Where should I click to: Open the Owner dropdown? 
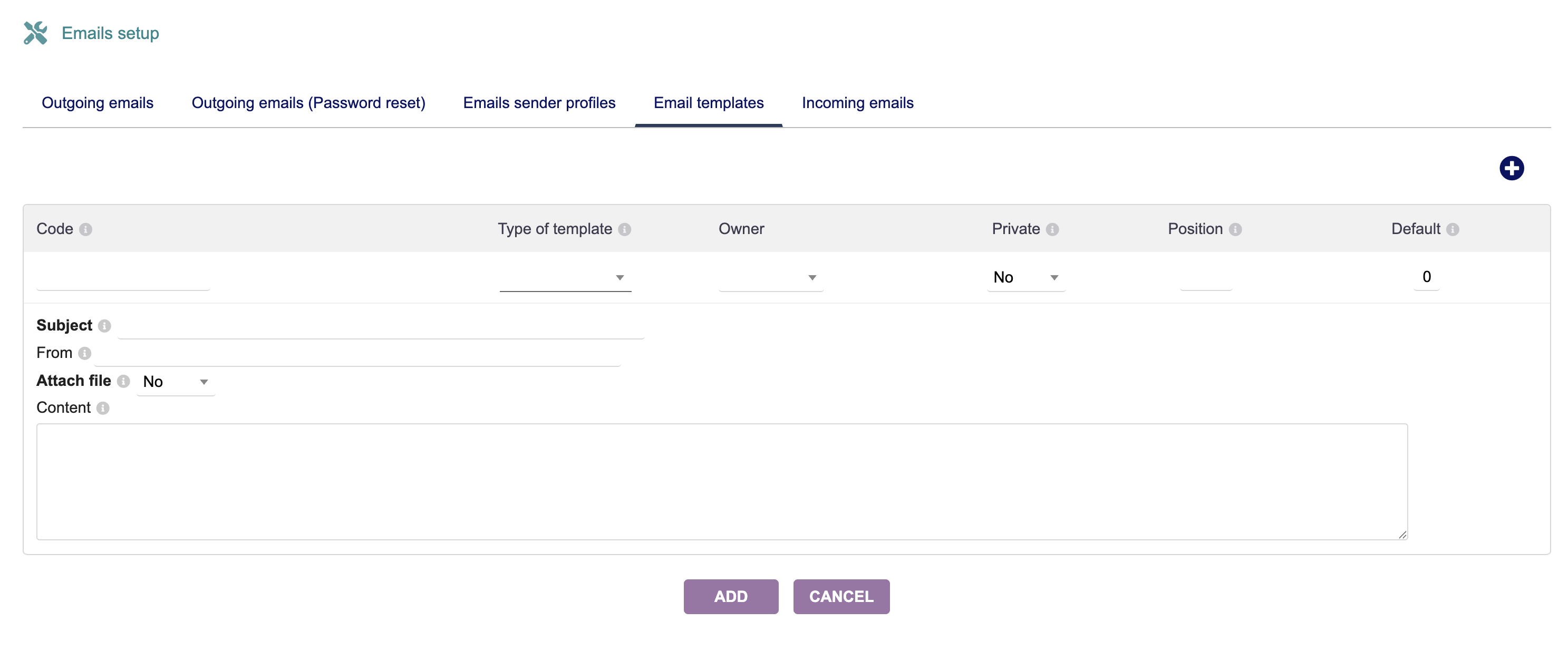(x=771, y=278)
